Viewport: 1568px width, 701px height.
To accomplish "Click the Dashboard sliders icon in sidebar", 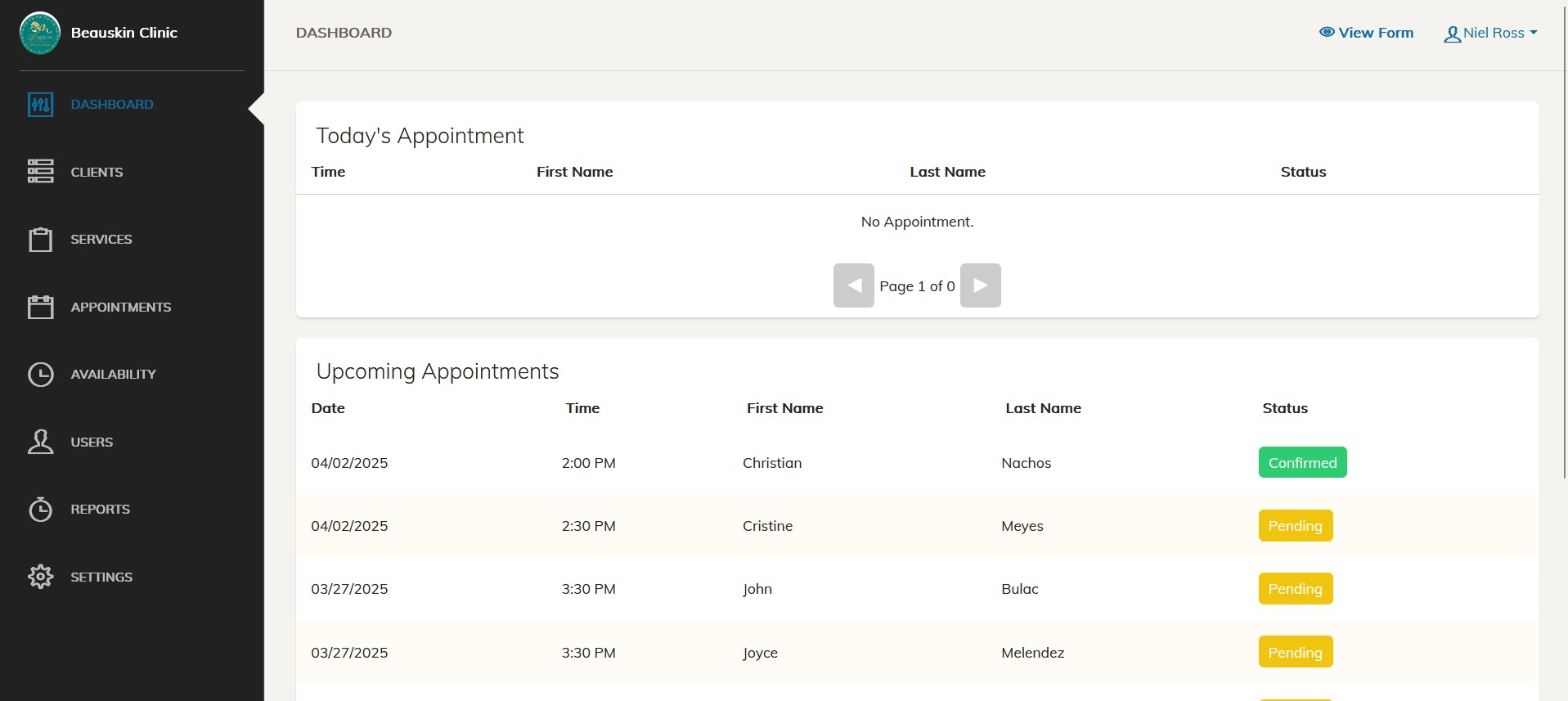I will [x=41, y=105].
